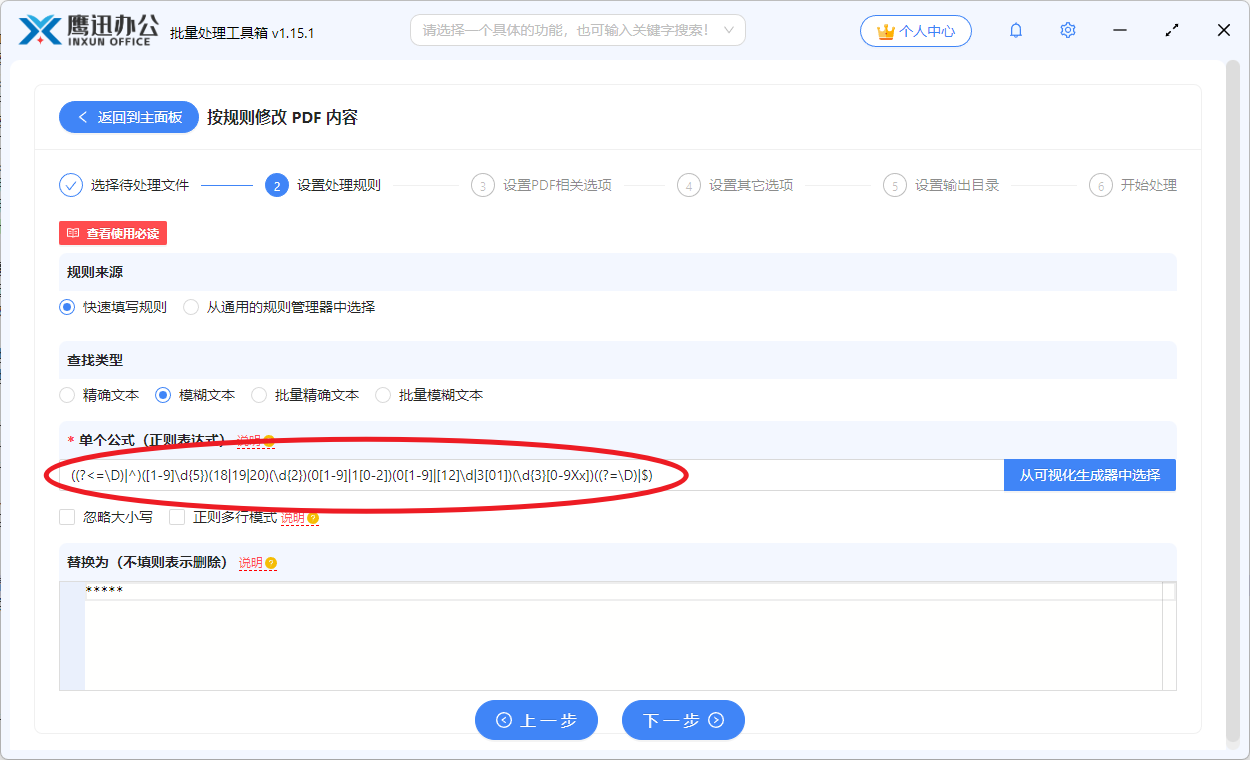Image resolution: width=1250 pixels, height=760 pixels.
Task: Click step label 选择待处理文件
Action: click(x=140, y=185)
